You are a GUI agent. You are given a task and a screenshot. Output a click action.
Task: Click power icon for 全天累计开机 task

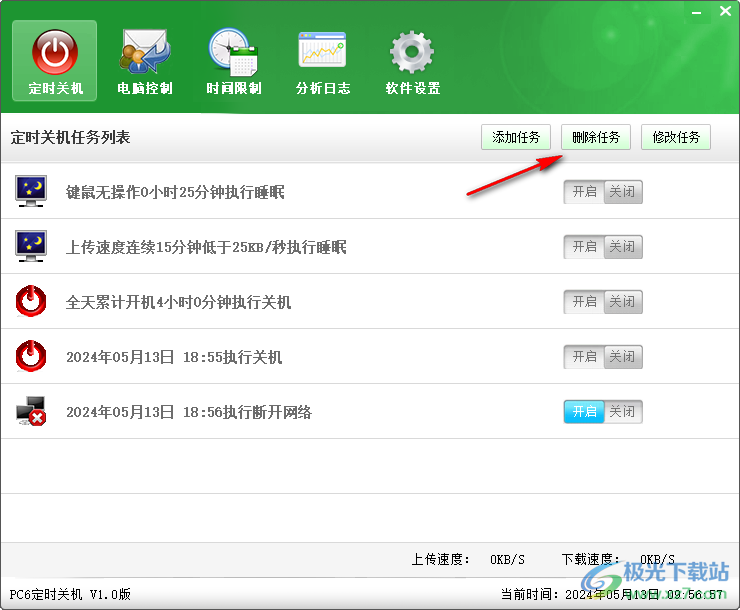click(x=31, y=301)
